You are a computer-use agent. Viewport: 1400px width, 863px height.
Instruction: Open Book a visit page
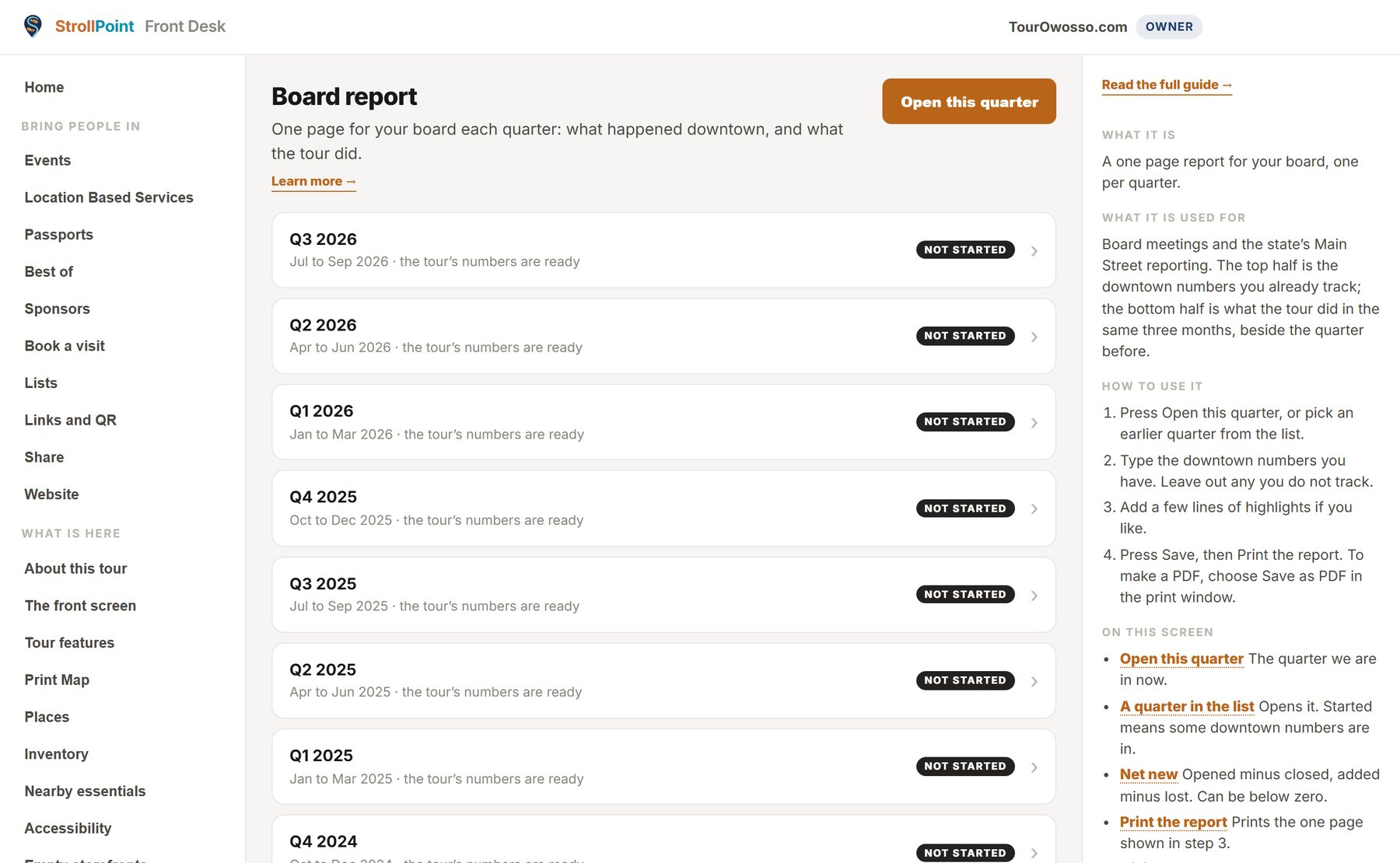pyautogui.click(x=65, y=346)
